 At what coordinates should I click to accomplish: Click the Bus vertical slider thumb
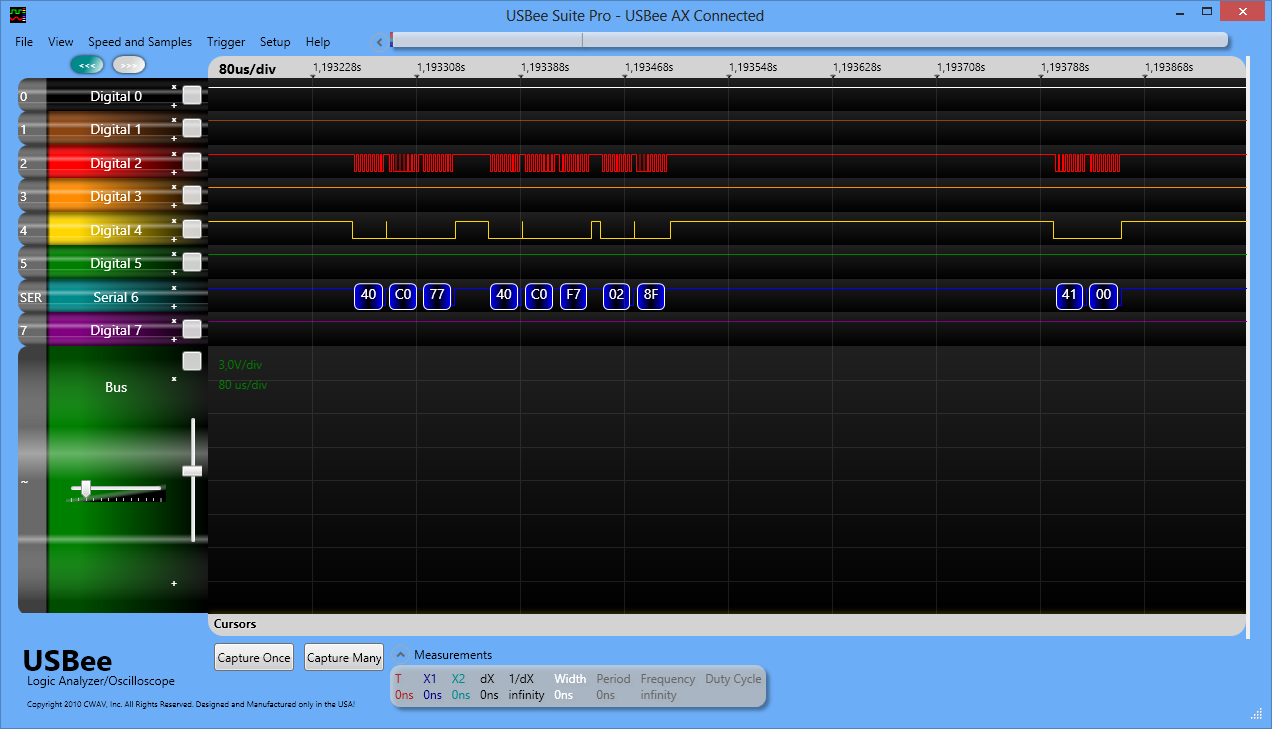point(192,470)
